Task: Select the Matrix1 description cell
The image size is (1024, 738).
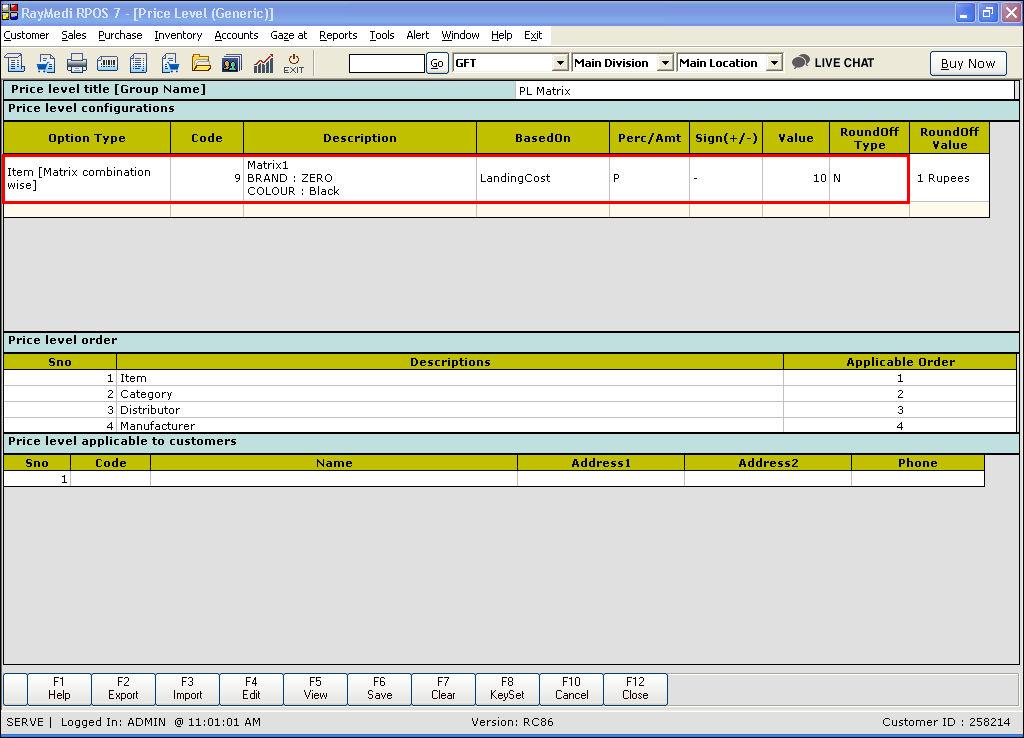Action: click(359, 178)
